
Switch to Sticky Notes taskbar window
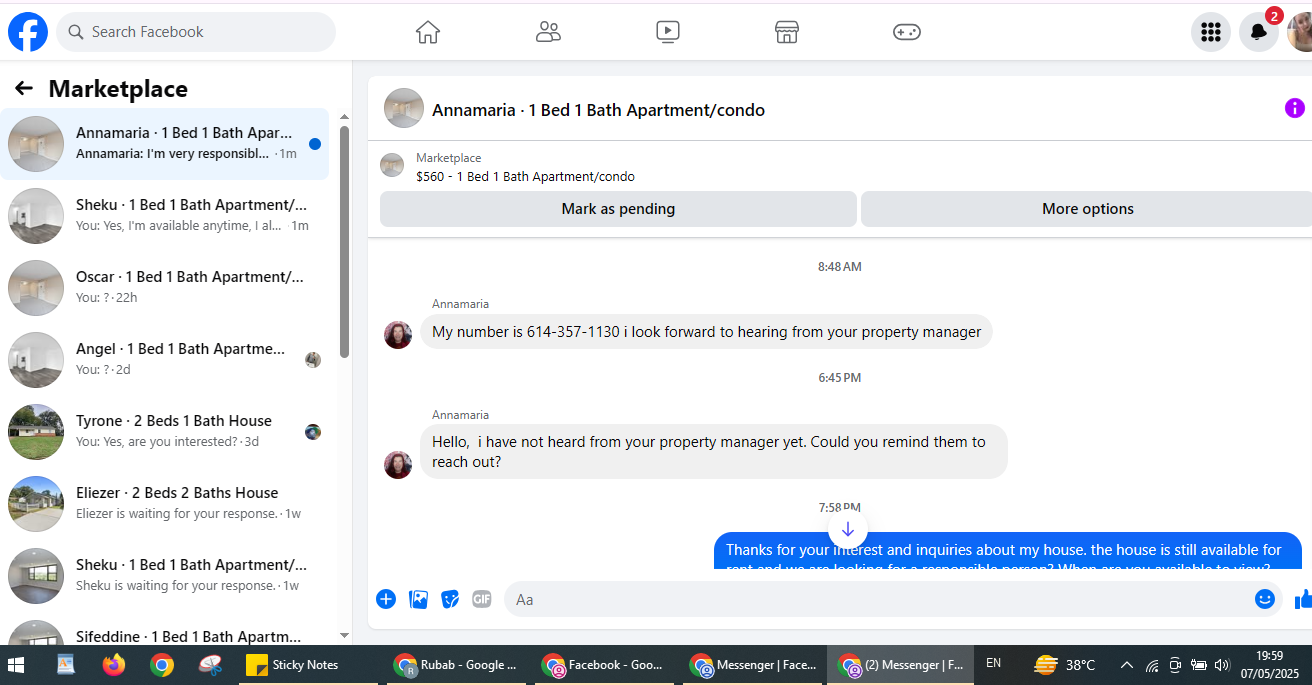(309, 665)
